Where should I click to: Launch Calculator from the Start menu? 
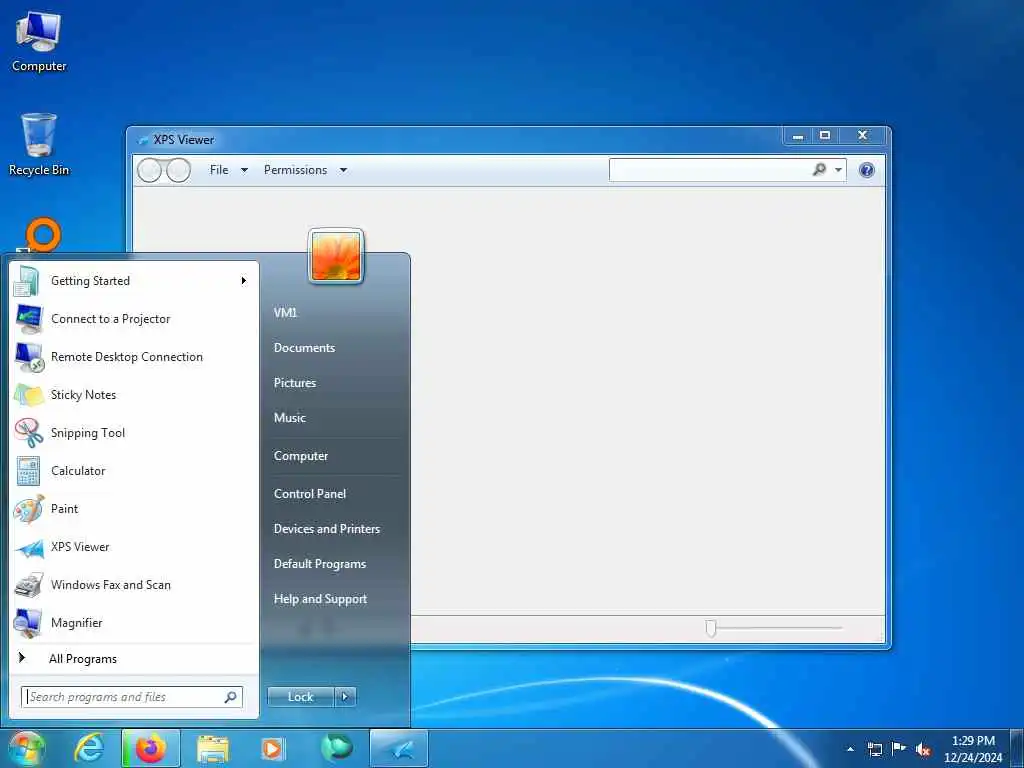click(x=134, y=471)
